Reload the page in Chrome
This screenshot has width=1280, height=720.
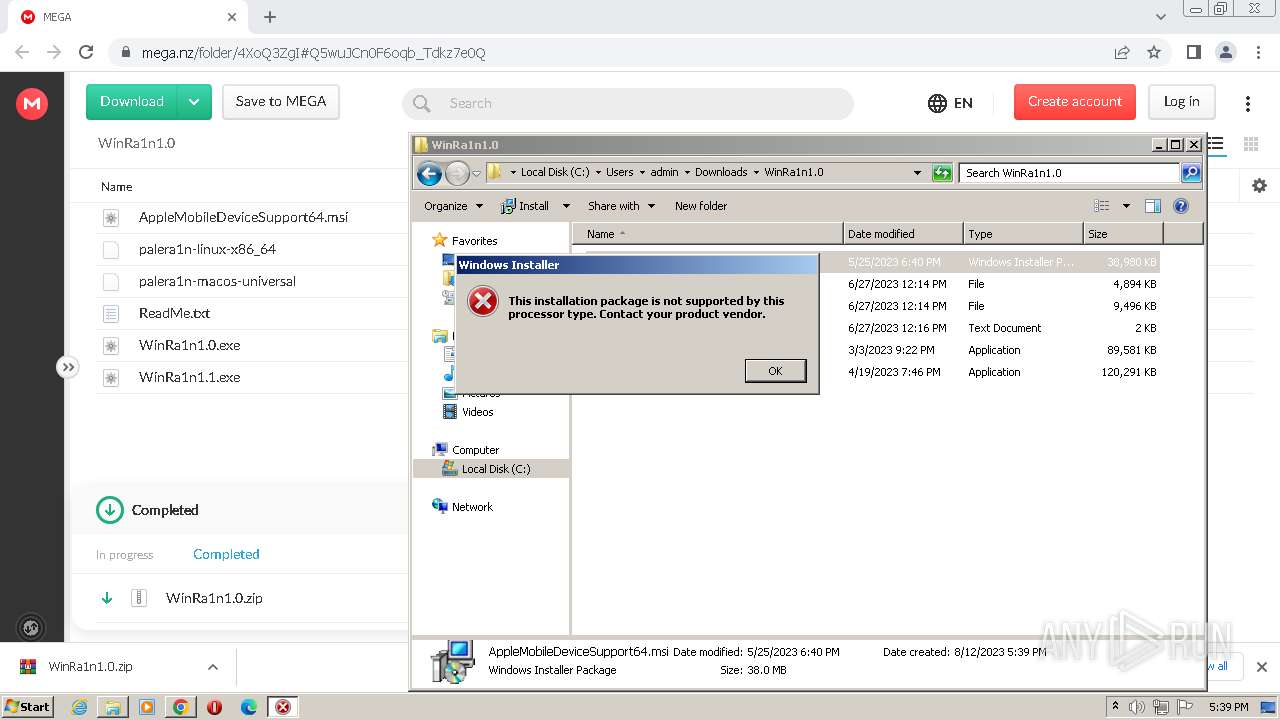coord(86,52)
